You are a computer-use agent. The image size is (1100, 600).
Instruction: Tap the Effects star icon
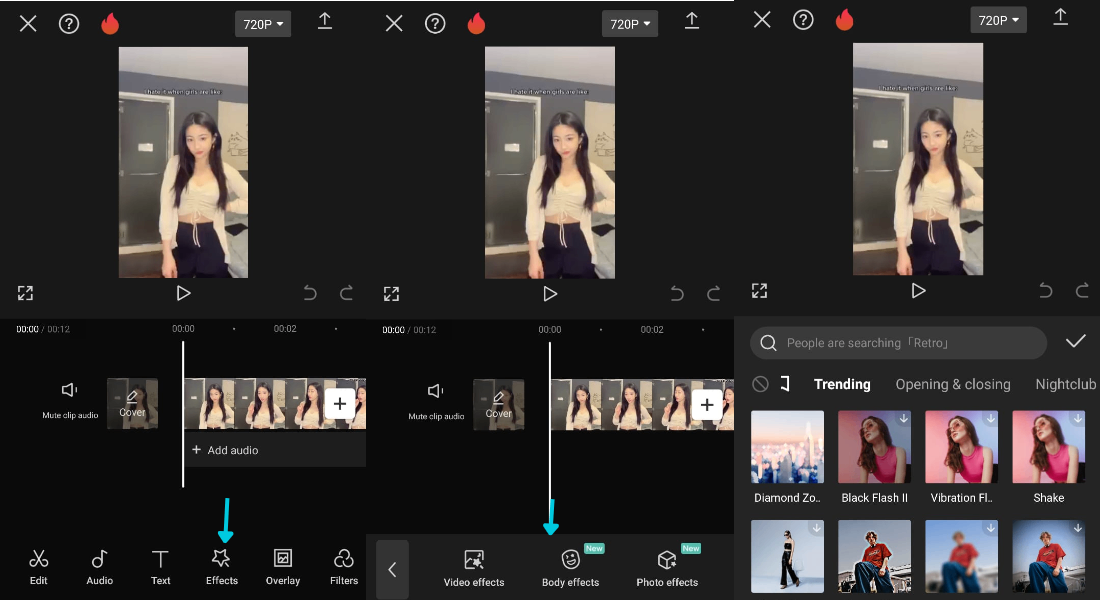pos(221,558)
